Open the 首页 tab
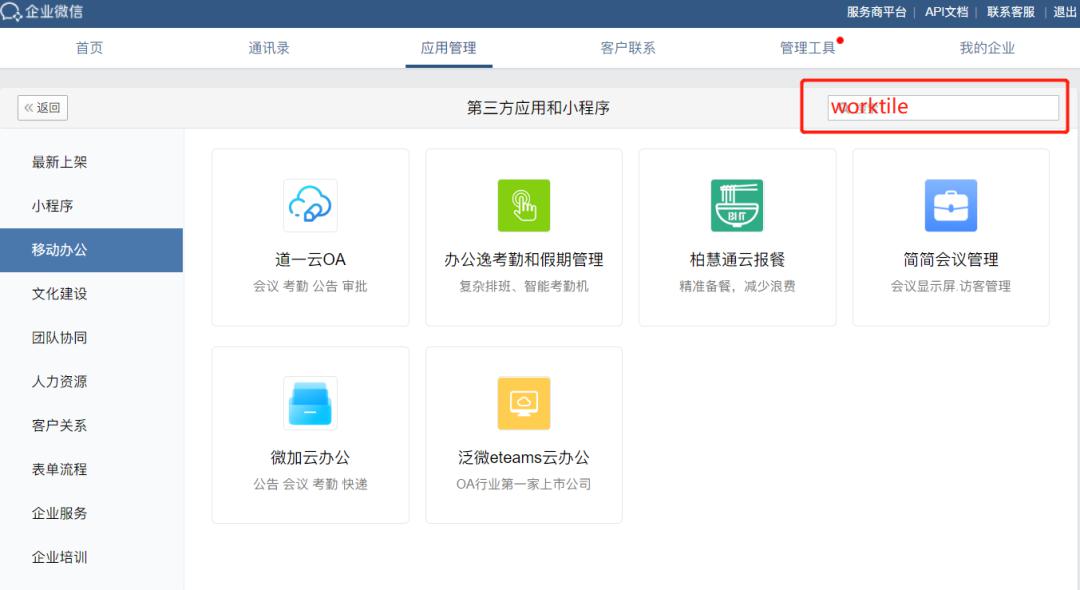 pyautogui.click(x=90, y=48)
